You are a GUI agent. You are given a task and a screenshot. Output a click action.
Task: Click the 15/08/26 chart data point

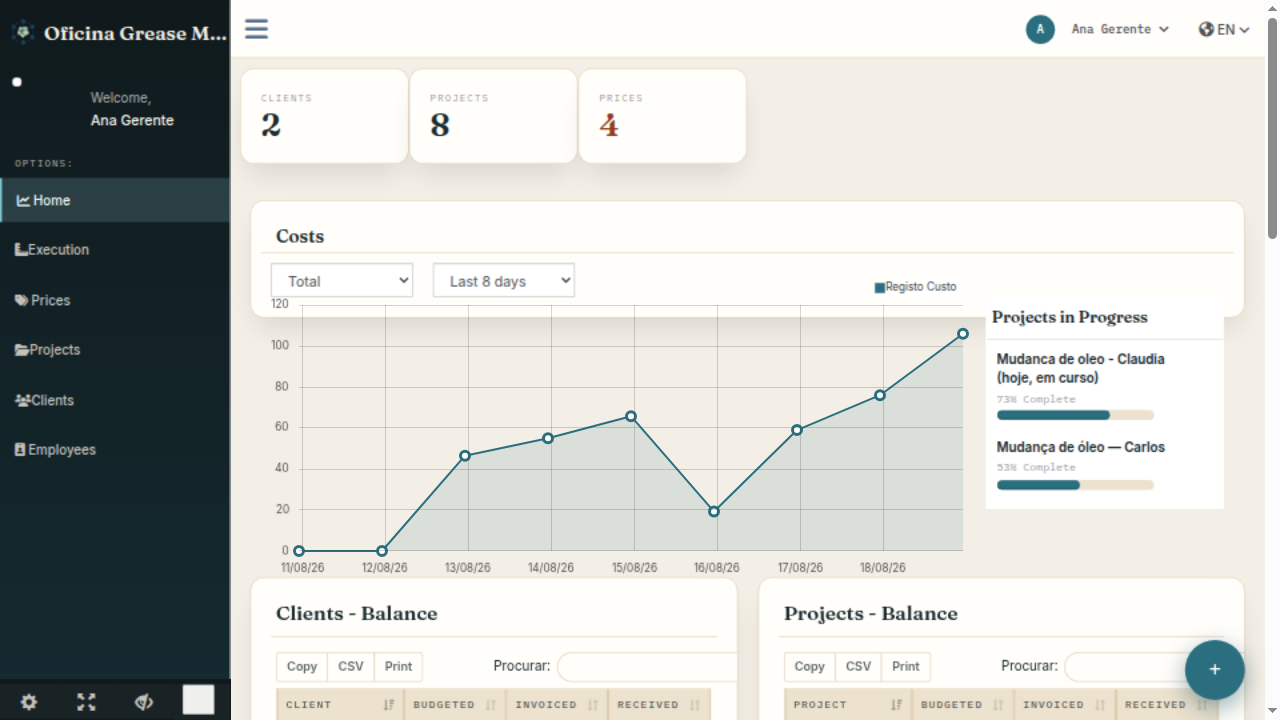tap(631, 416)
